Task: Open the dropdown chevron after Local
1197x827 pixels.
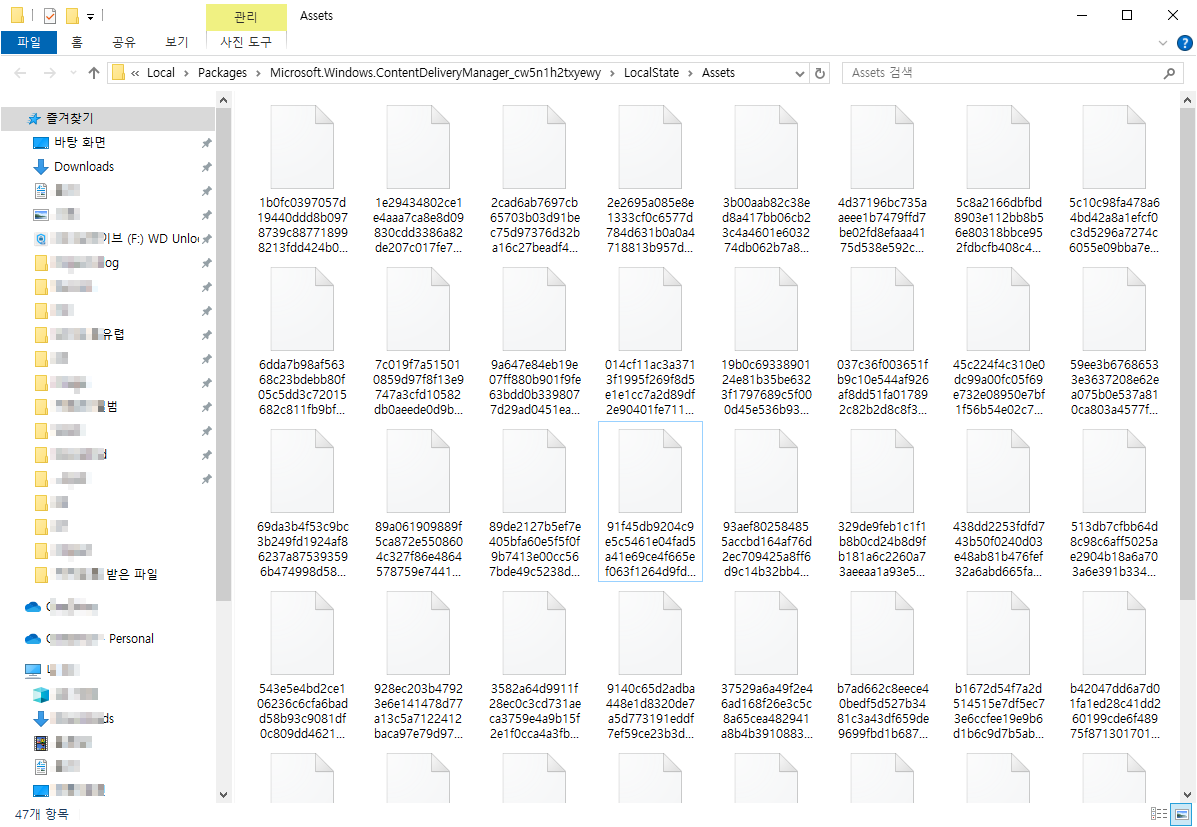Action: [x=186, y=73]
